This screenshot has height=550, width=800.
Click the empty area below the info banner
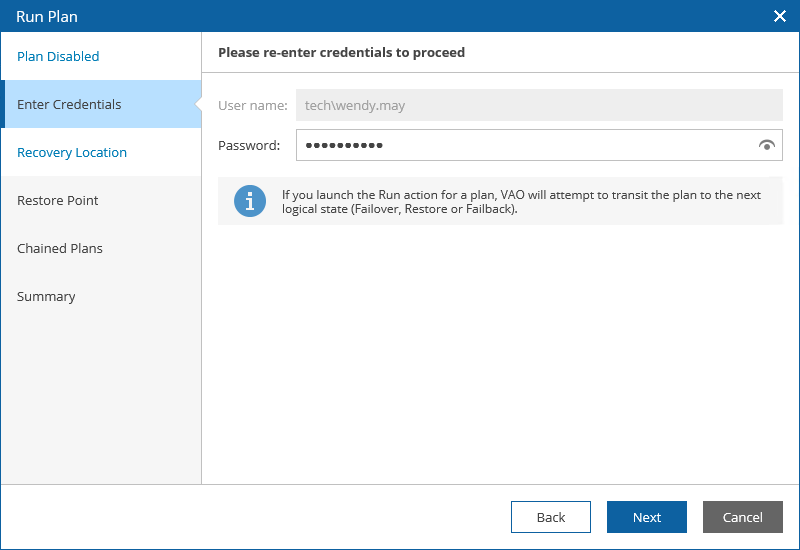point(500,350)
